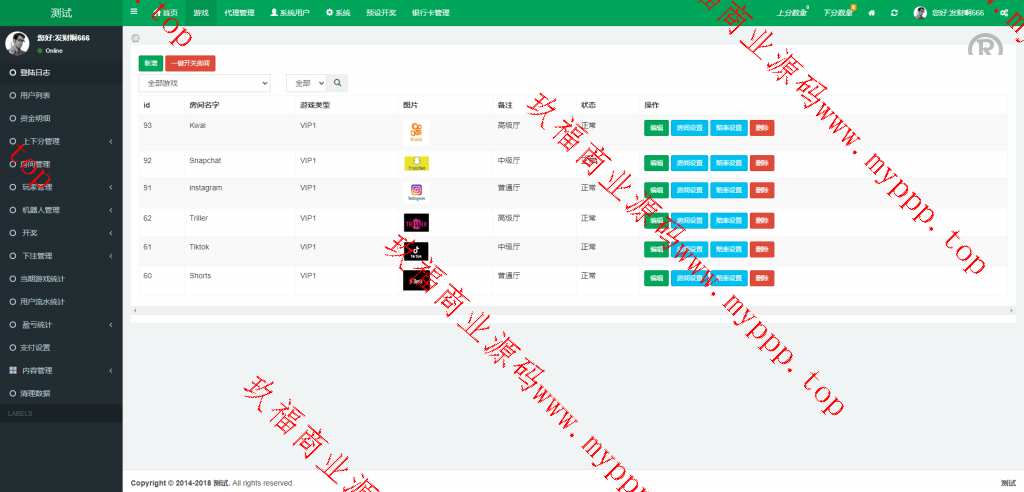Screen dimensions: 1024x492
Task: Click the home icon in top-right bar
Action: 872,13
